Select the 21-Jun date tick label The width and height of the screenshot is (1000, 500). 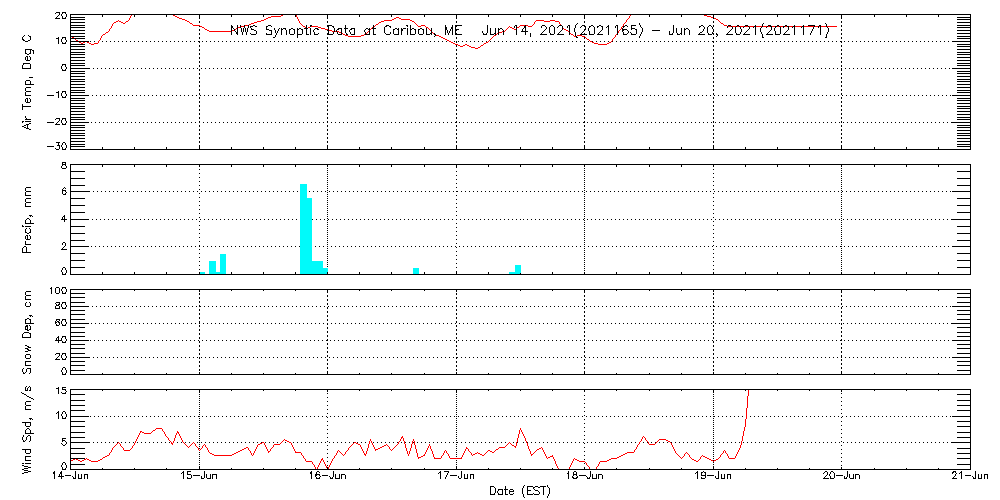click(x=969, y=478)
